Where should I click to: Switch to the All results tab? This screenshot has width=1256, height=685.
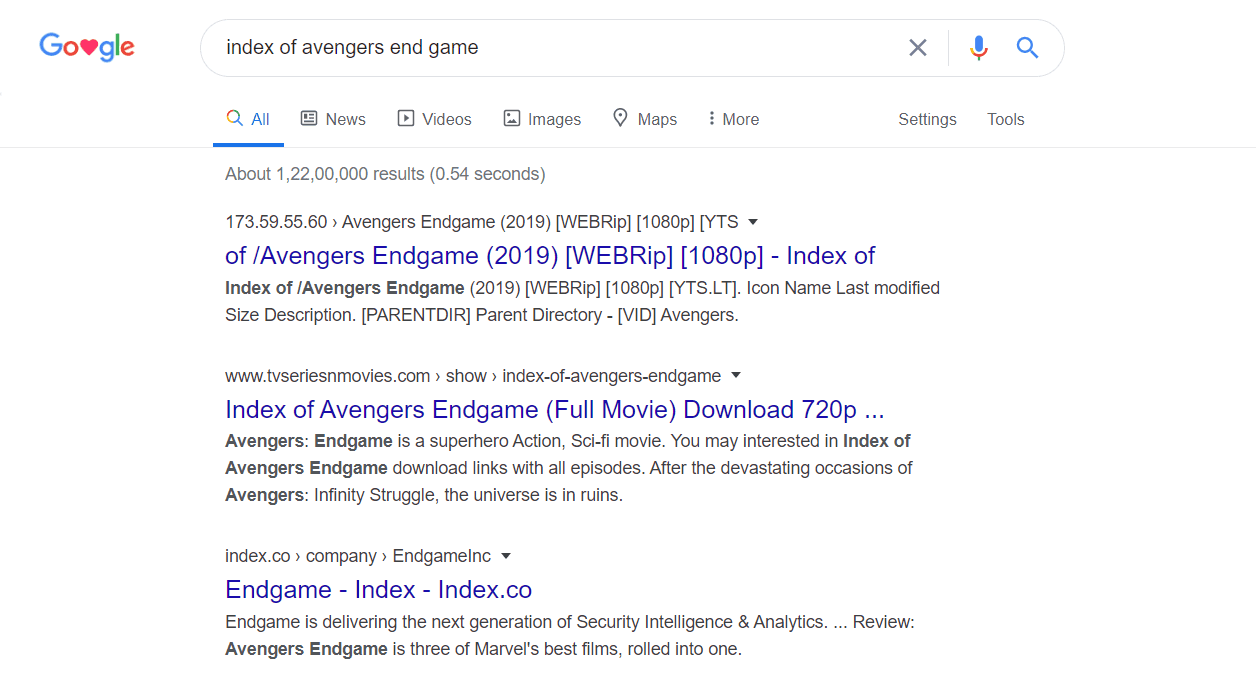click(x=248, y=119)
